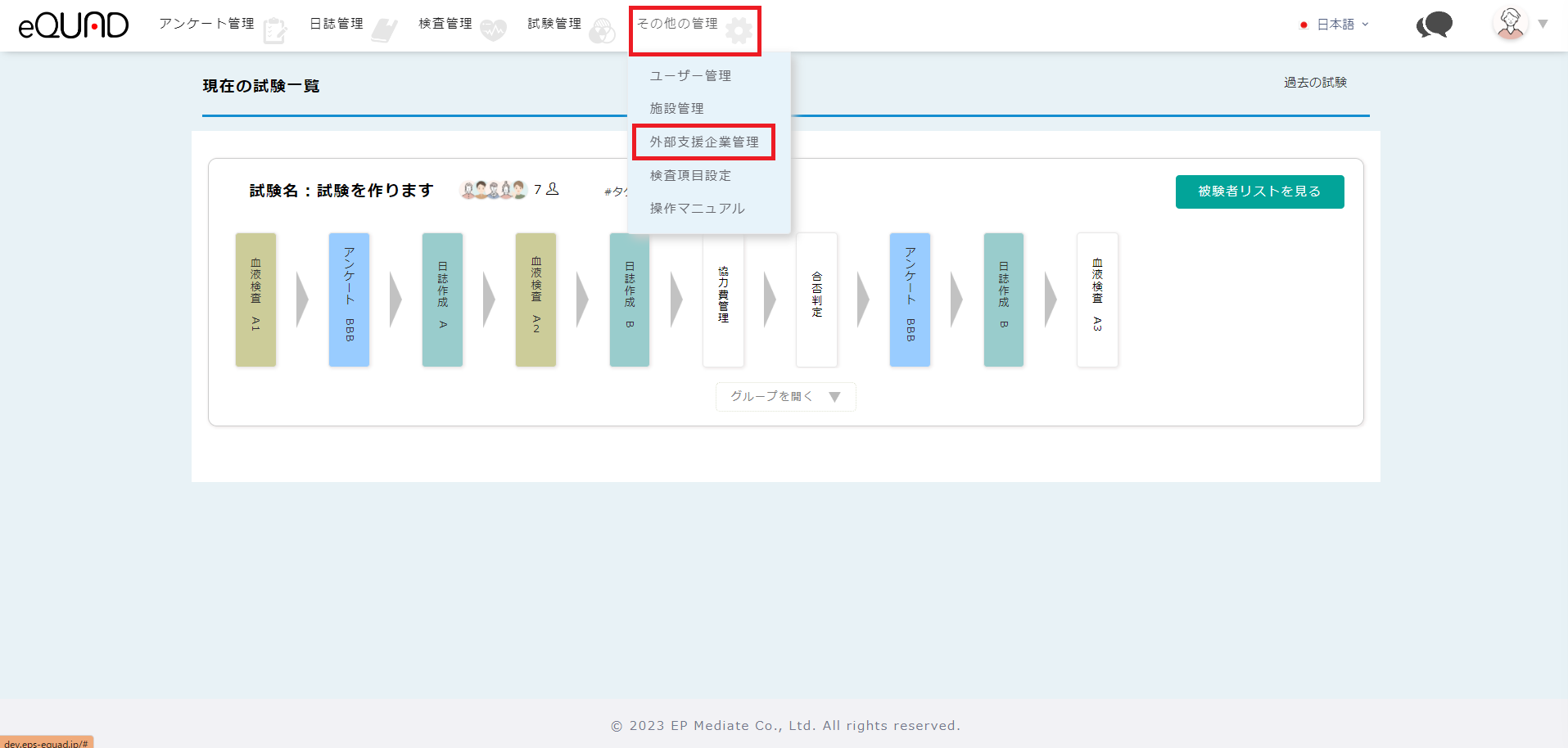Expand the グループを開く group toggle
This screenshot has height=748, width=1568.
tap(785, 397)
